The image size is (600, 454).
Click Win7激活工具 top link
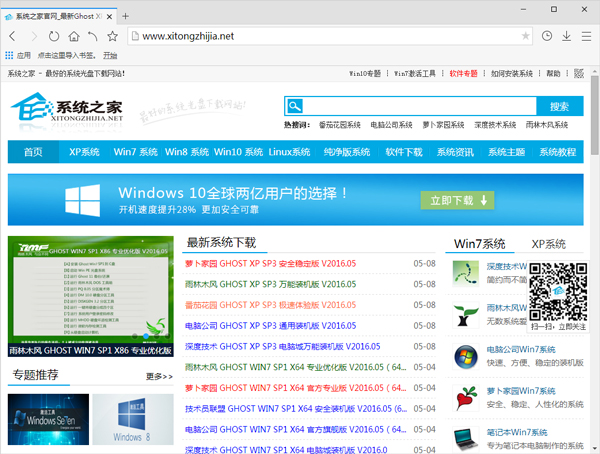(415, 73)
